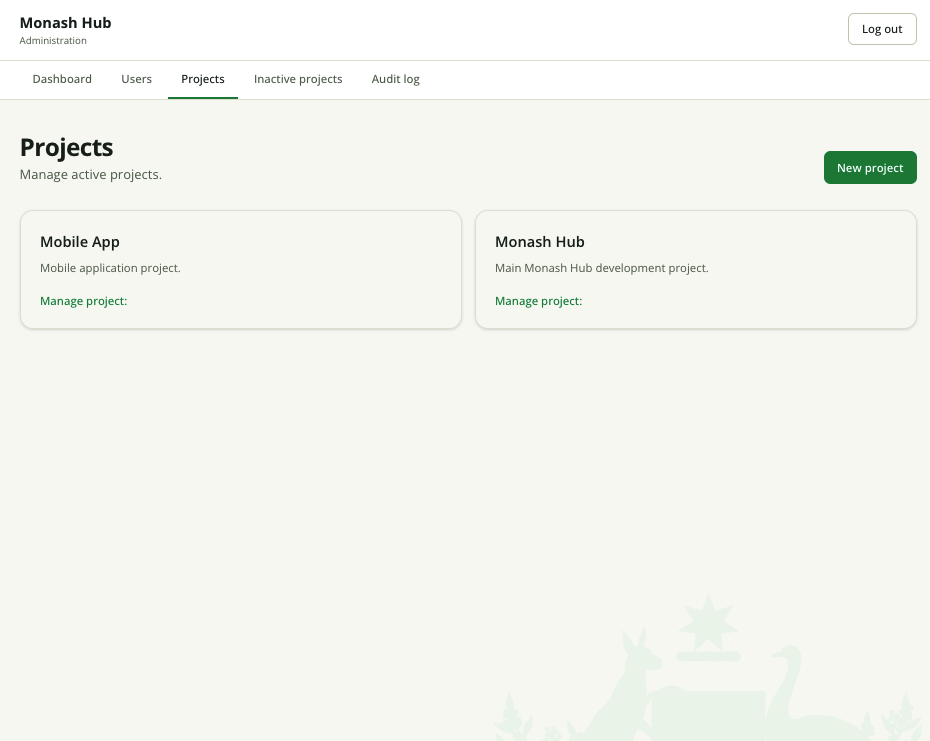Go to Inactive projects tab

point(298,79)
